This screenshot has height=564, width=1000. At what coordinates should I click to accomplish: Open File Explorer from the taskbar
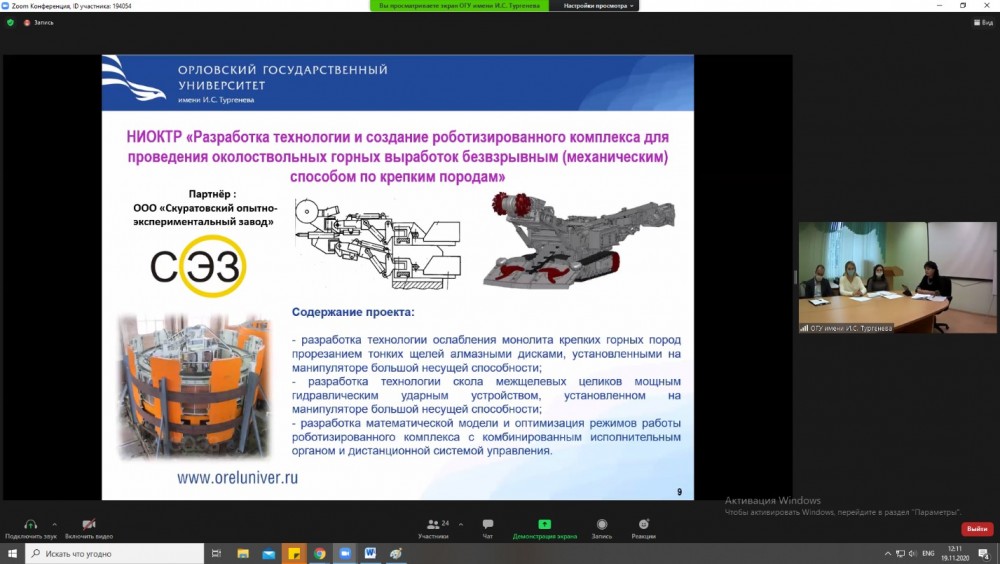pos(243,553)
